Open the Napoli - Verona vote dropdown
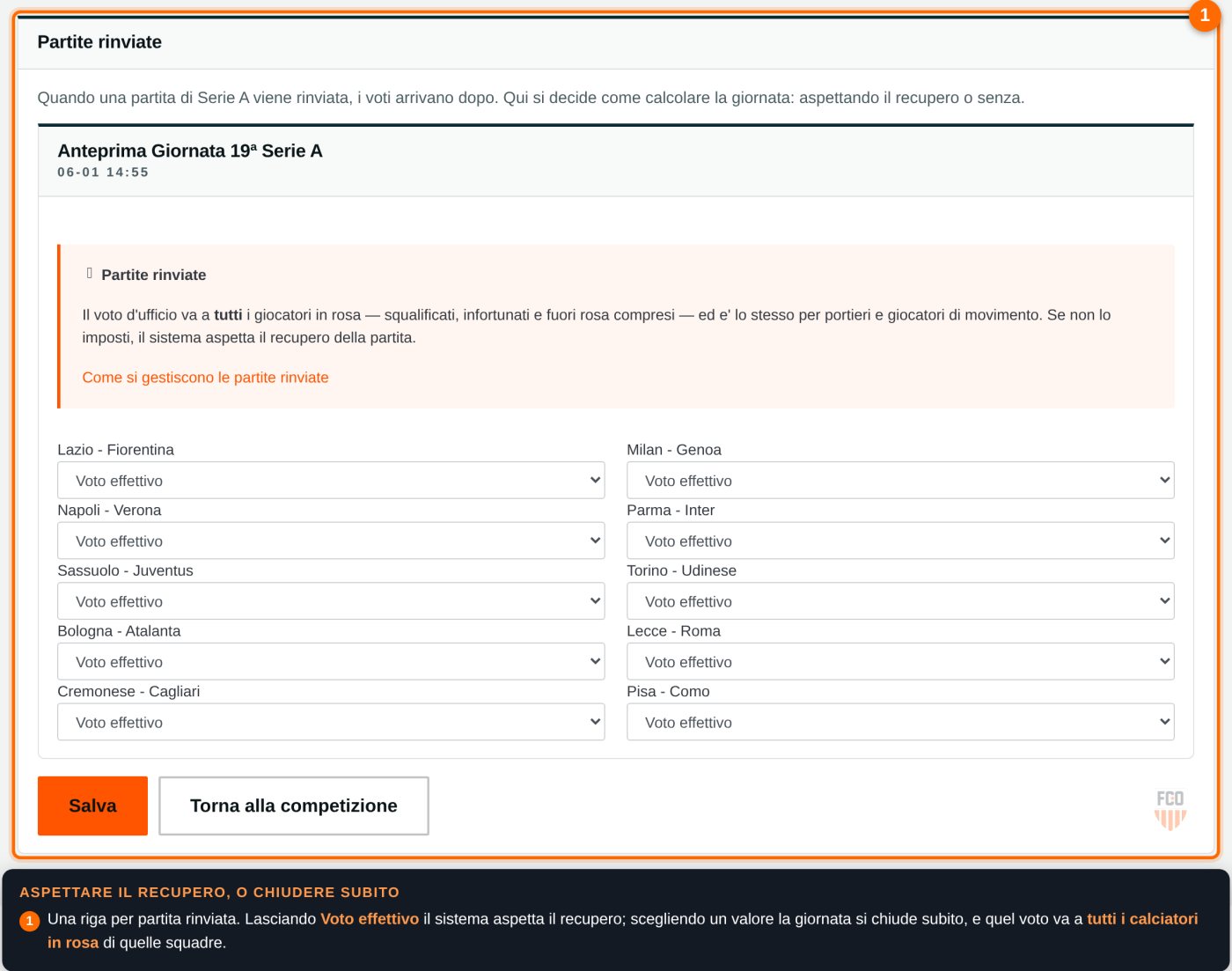The image size is (1232, 971). coord(331,541)
